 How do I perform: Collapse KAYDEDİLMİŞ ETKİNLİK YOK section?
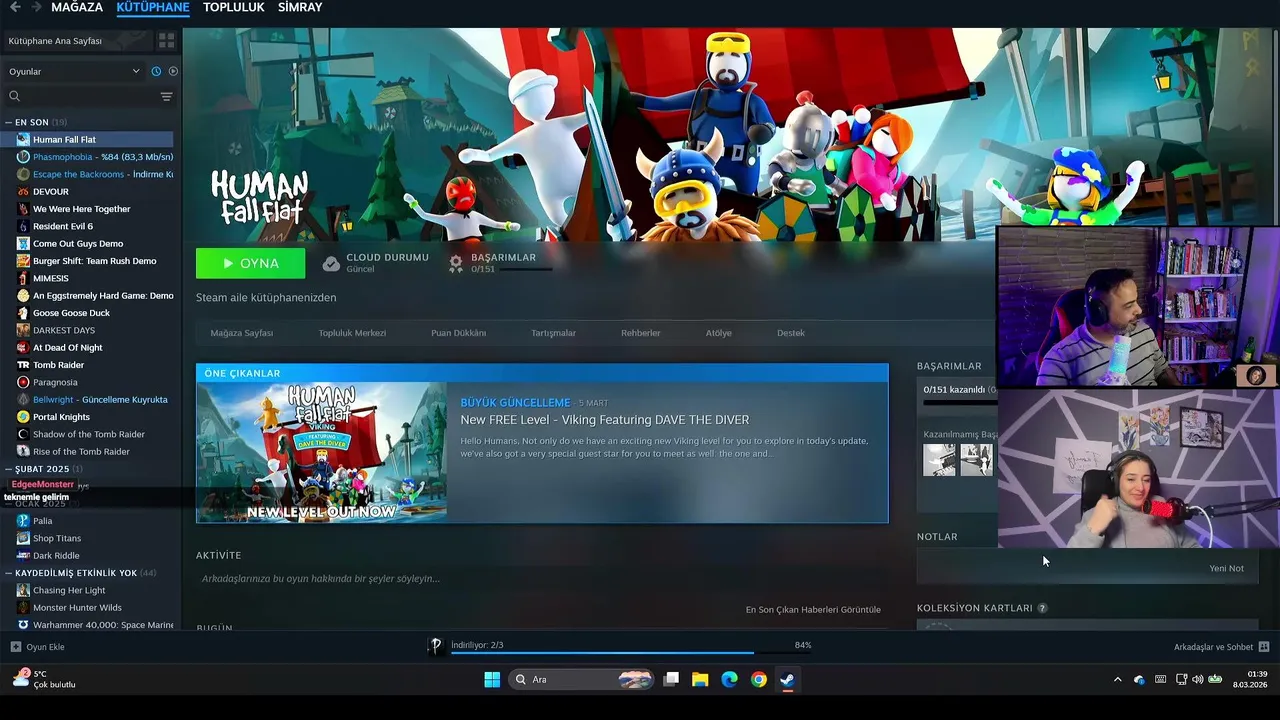(9, 573)
